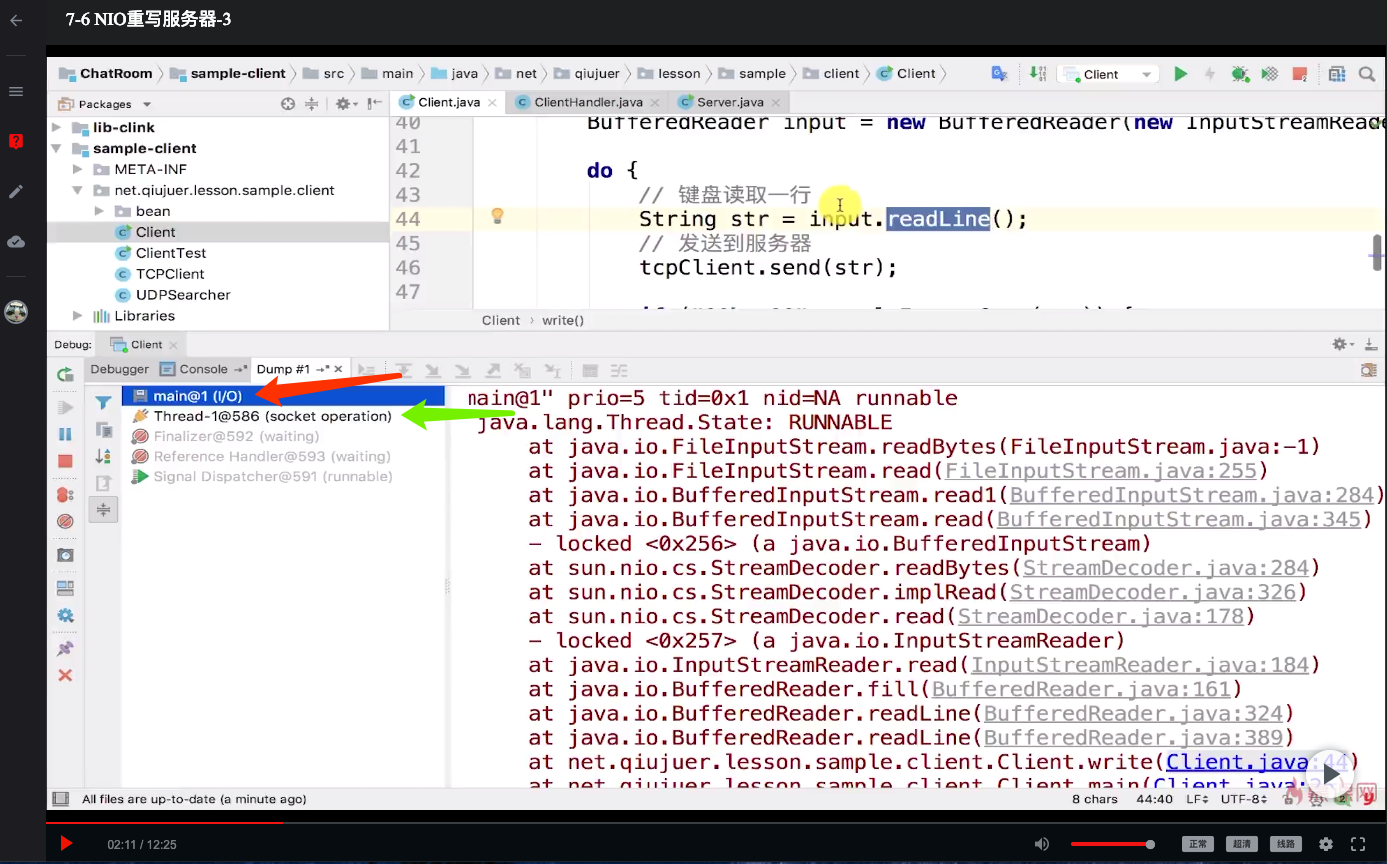Toggle the Pin Tab icon in the debug sidebar

(x=65, y=649)
